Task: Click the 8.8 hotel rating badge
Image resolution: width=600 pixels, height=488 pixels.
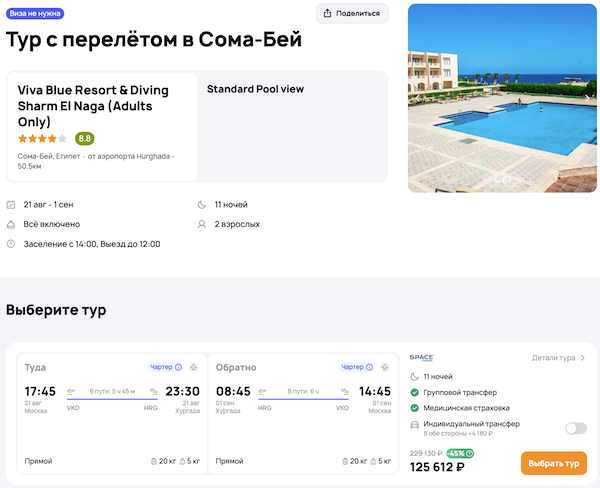Action: coord(85,139)
